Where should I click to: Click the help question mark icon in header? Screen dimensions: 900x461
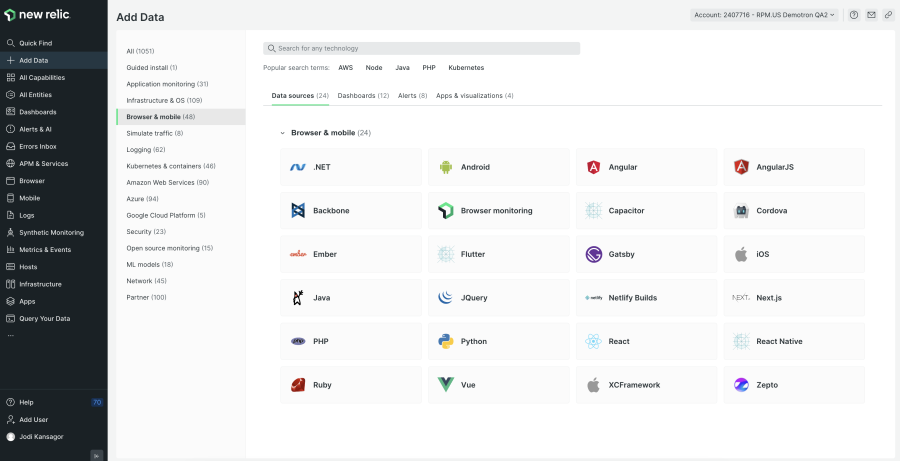854,15
